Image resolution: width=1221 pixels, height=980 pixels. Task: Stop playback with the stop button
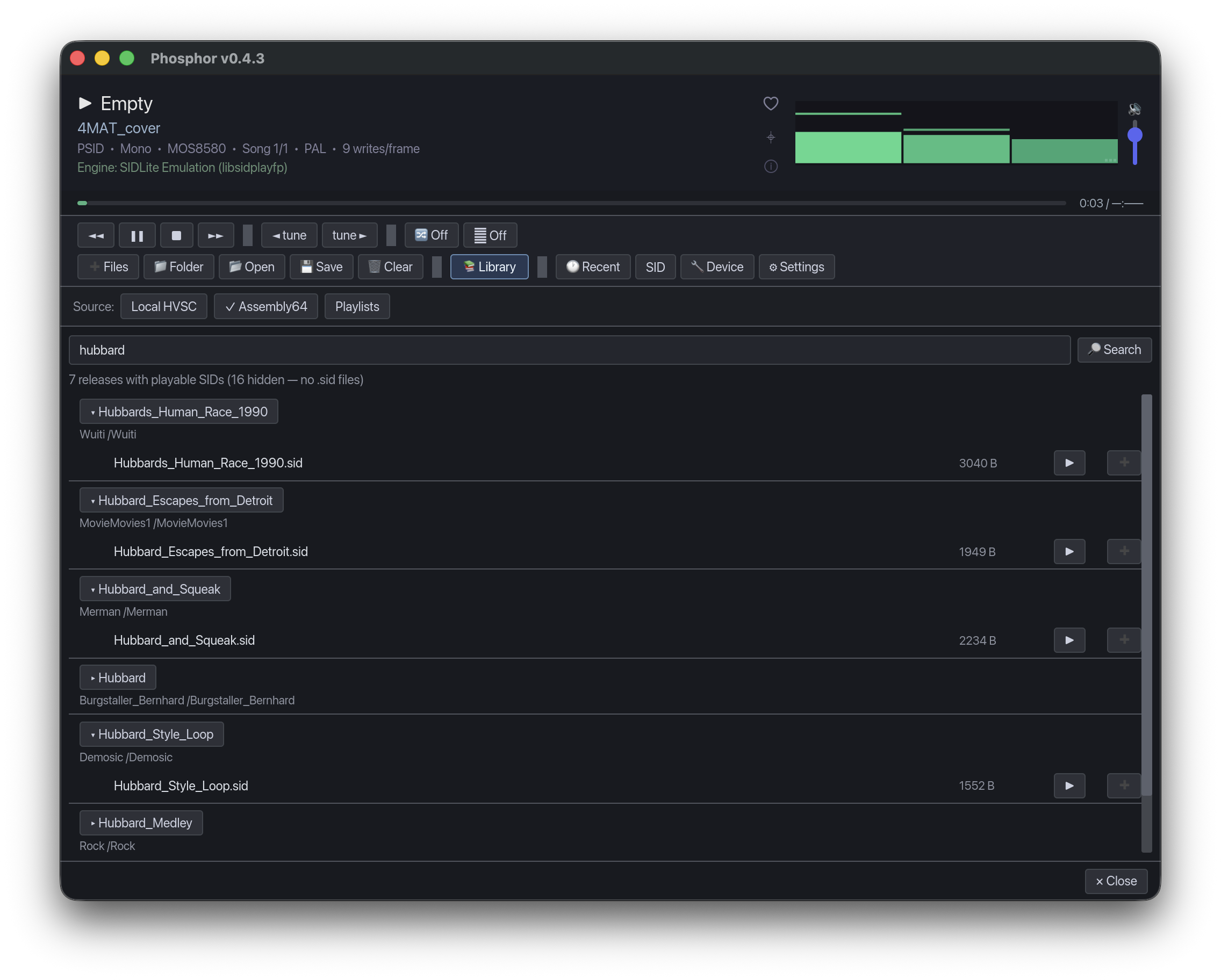click(176, 235)
